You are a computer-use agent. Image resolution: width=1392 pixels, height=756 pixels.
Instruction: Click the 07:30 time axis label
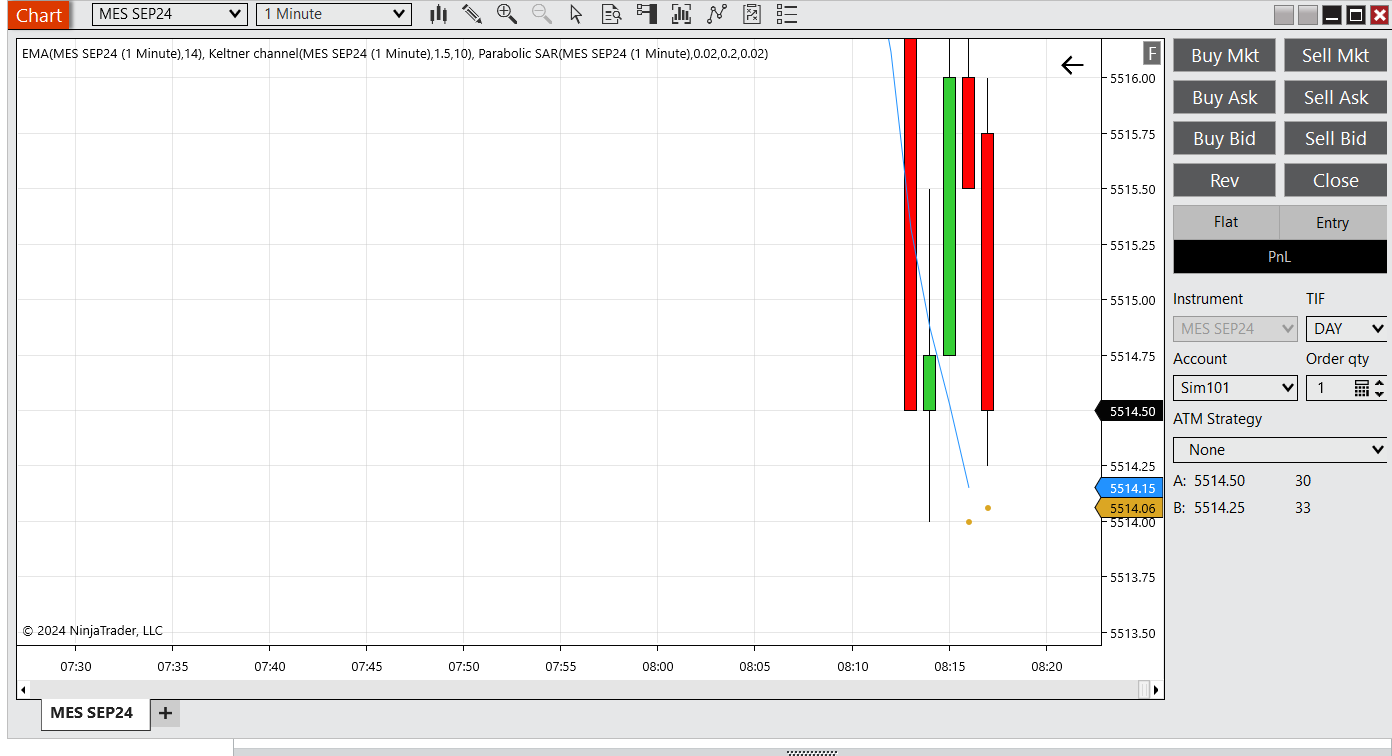75,666
